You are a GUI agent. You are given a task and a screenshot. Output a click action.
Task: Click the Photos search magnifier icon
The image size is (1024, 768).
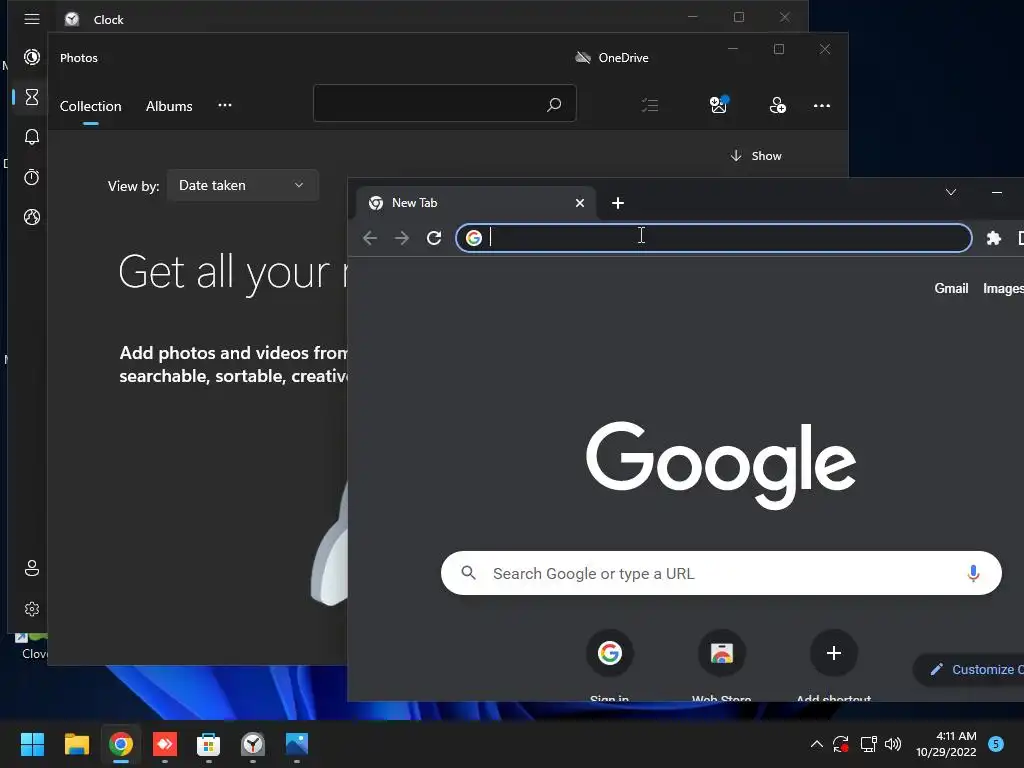point(554,104)
